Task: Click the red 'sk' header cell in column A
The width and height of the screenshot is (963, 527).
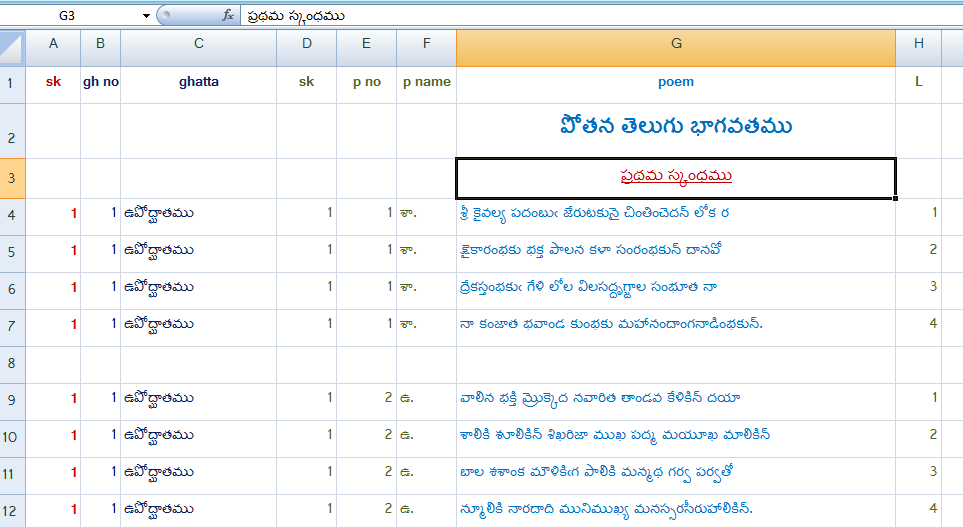Action: point(53,82)
